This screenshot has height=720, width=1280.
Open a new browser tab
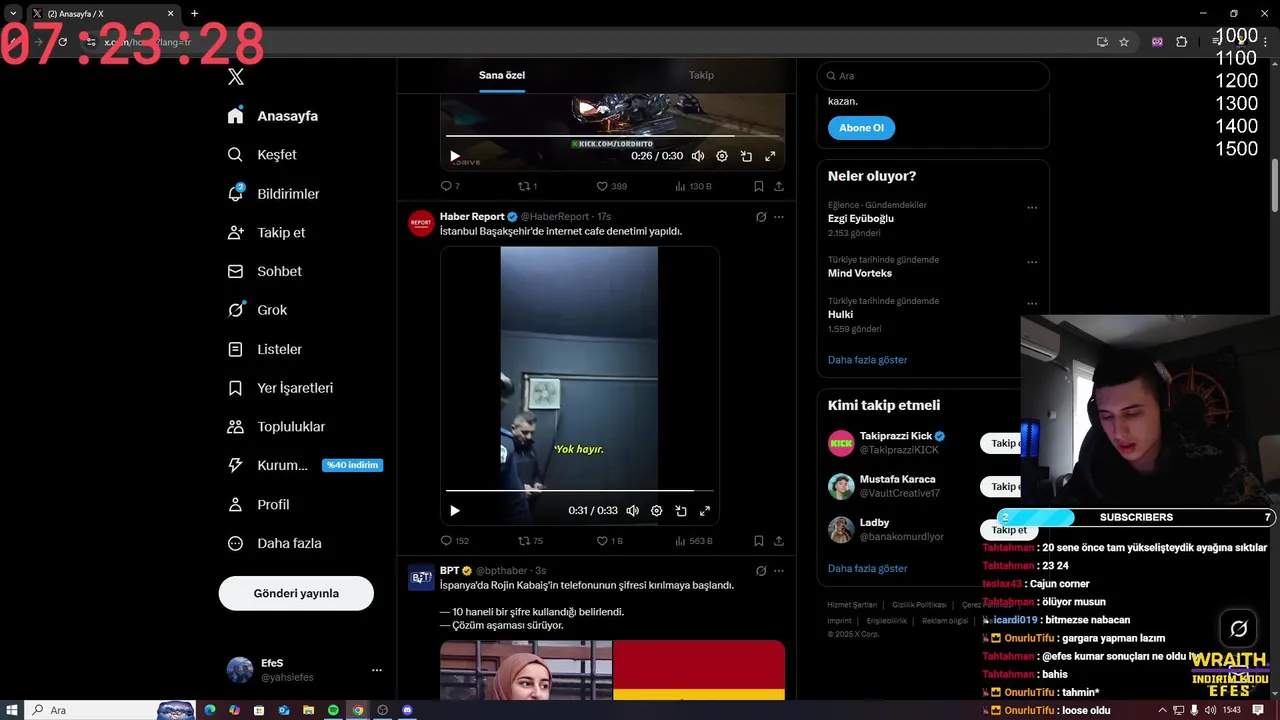tap(194, 14)
